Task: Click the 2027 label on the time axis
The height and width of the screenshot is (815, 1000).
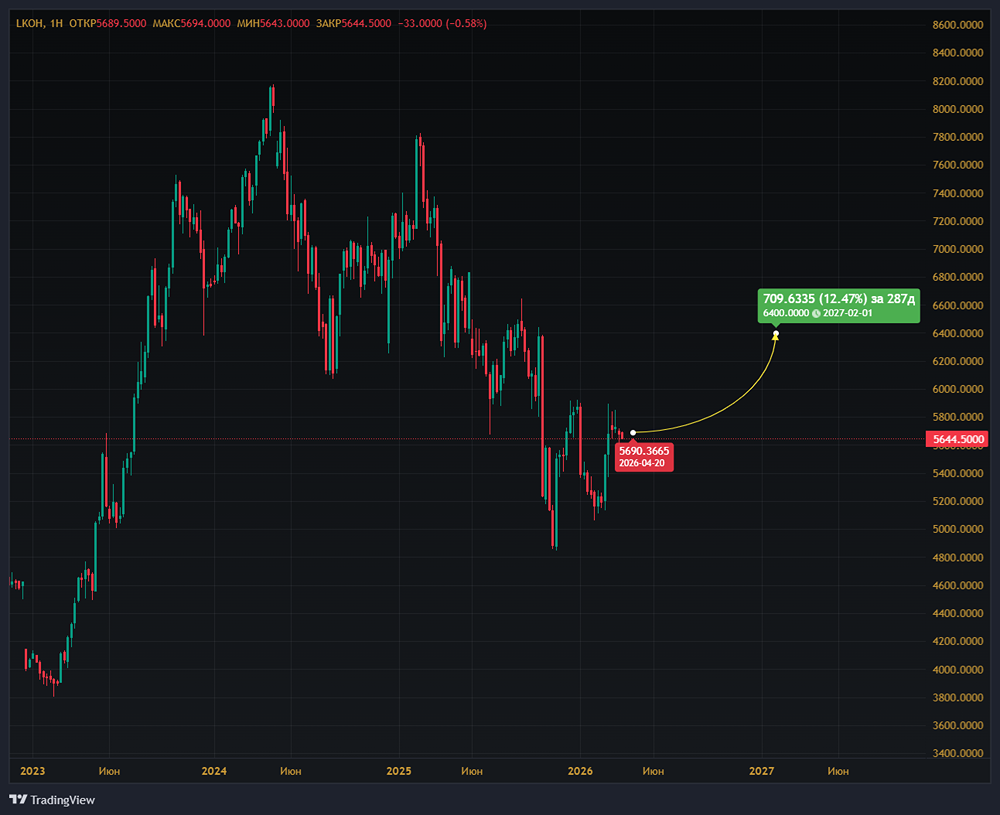Action: (762, 771)
